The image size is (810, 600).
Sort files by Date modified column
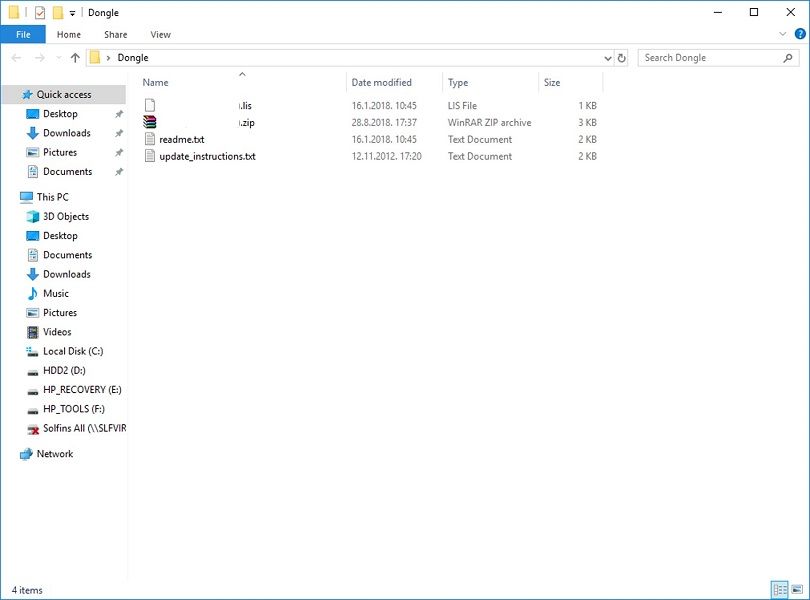pos(381,83)
